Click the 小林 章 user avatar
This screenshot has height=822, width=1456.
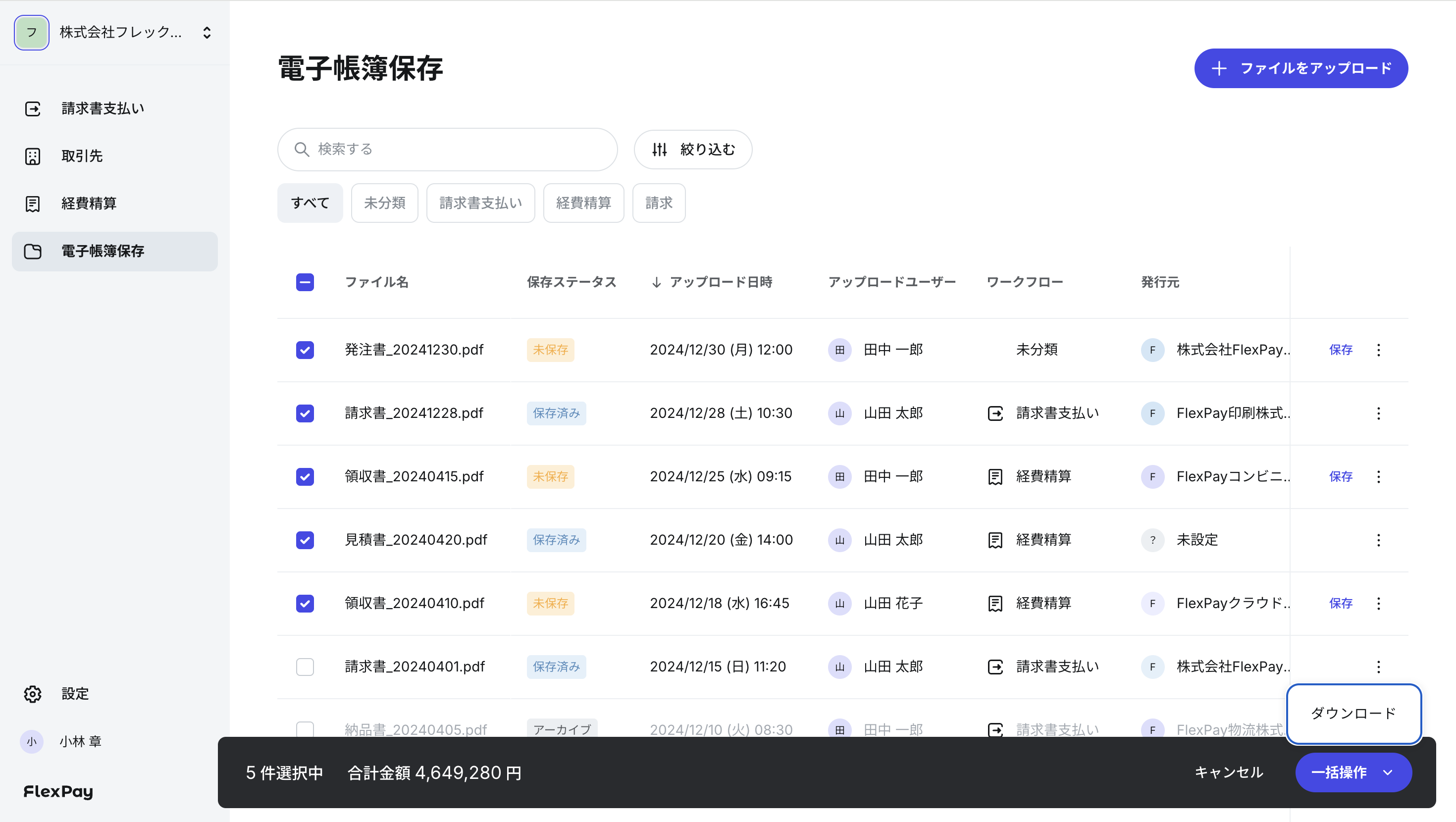(x=32, y=741)
